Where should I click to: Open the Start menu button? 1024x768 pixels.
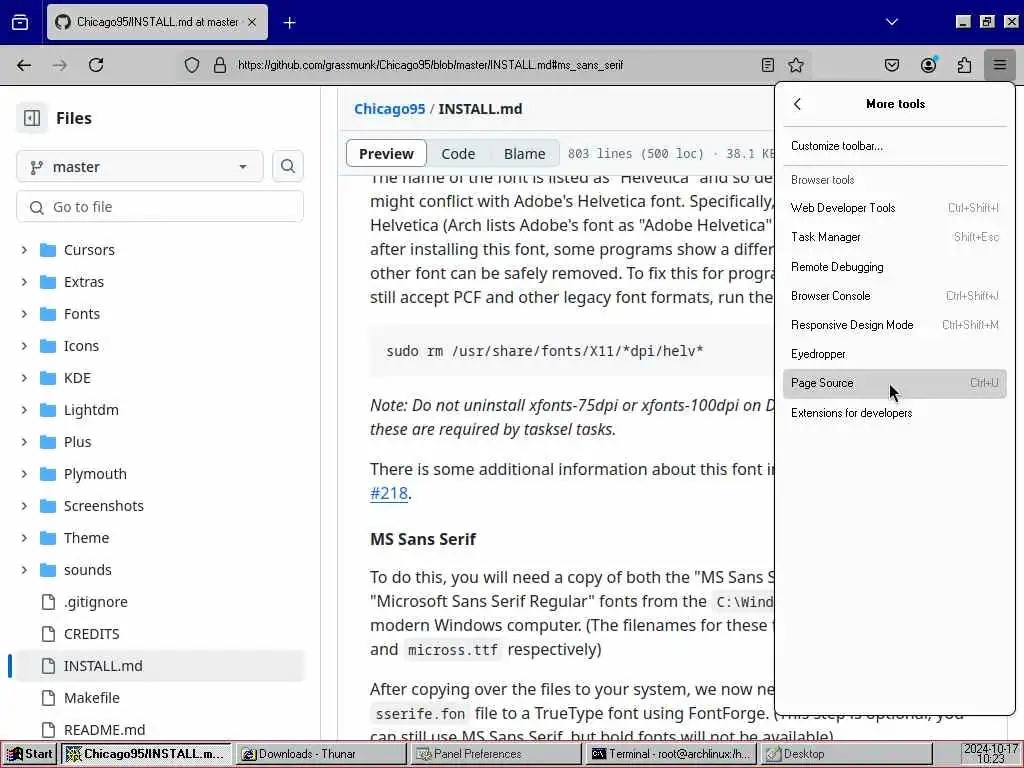click(x=30, y=754)
